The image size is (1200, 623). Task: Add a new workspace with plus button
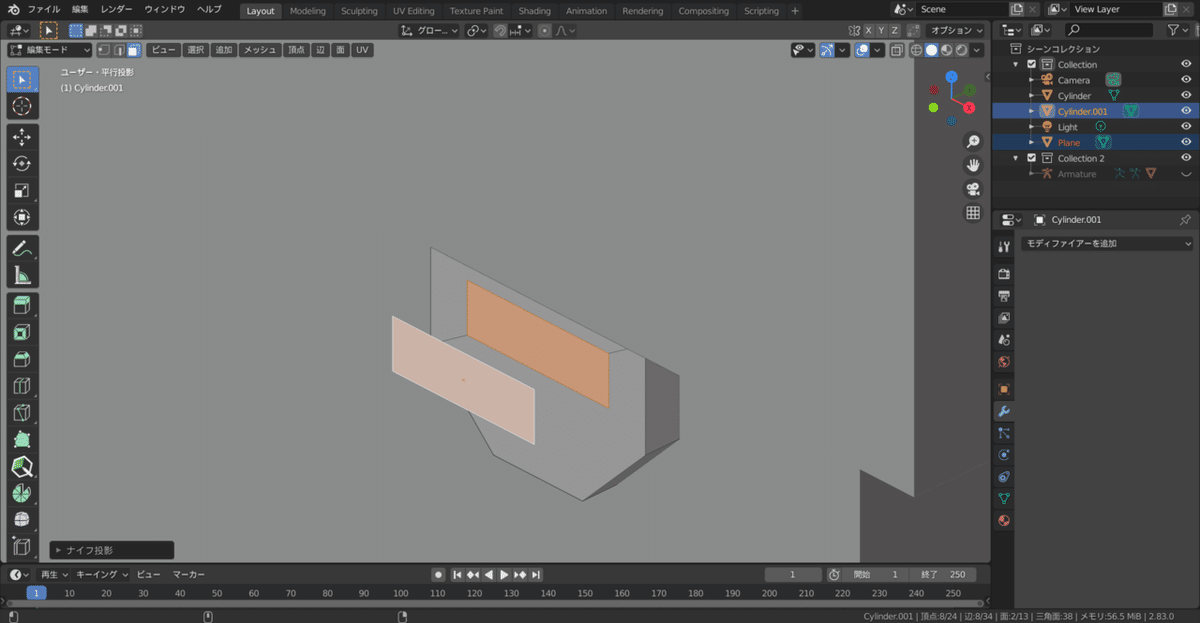point(795,11)
